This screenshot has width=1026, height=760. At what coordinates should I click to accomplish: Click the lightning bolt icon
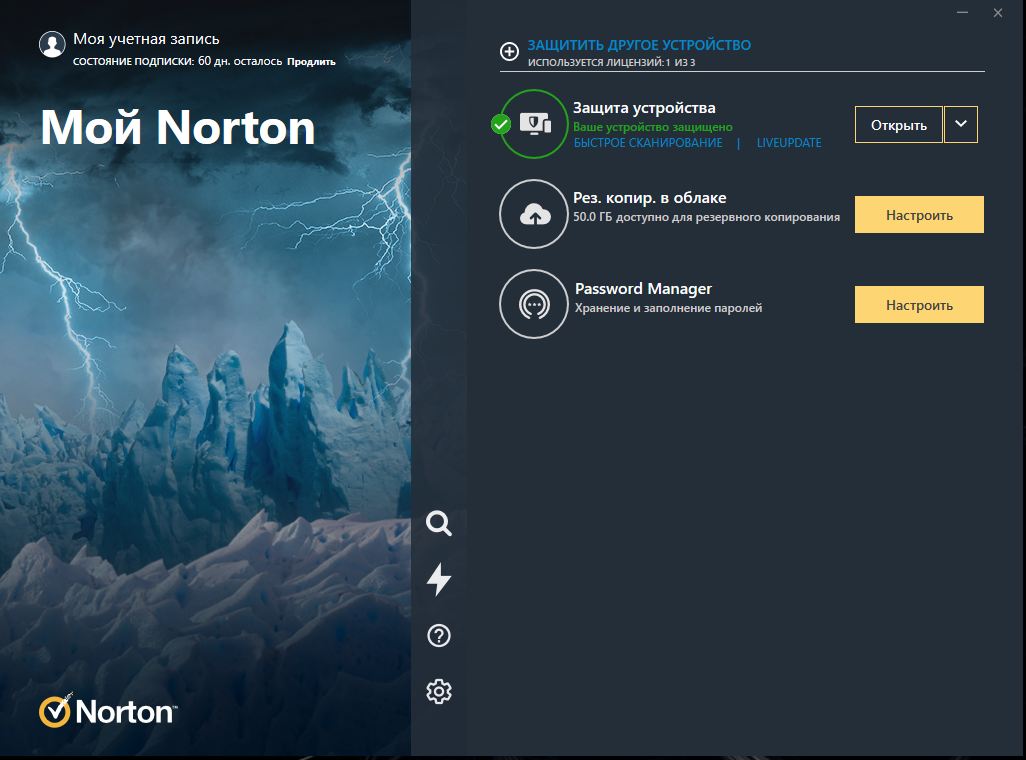tap(438, 579)
